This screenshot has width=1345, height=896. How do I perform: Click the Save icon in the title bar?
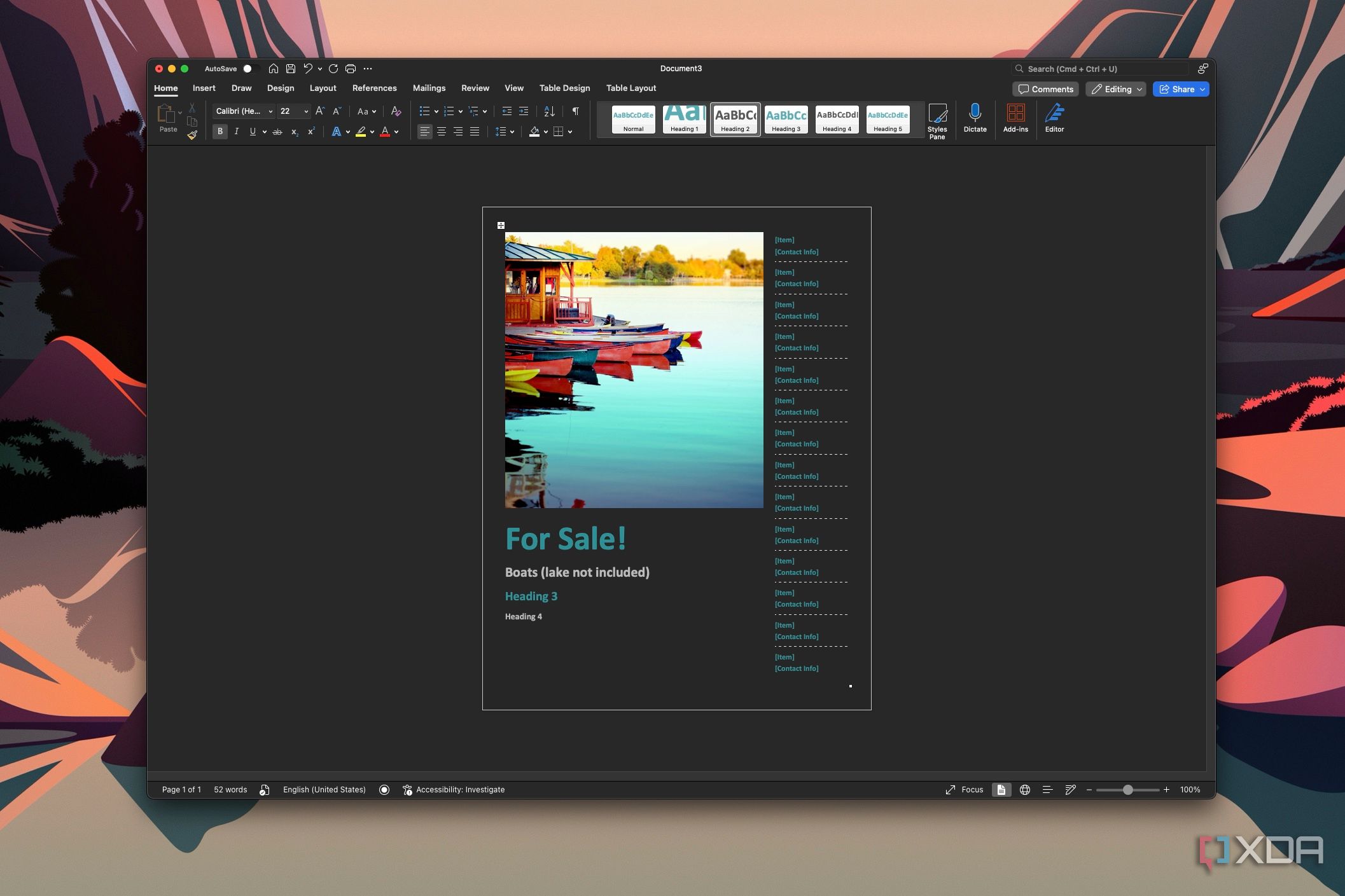point(291,69)
